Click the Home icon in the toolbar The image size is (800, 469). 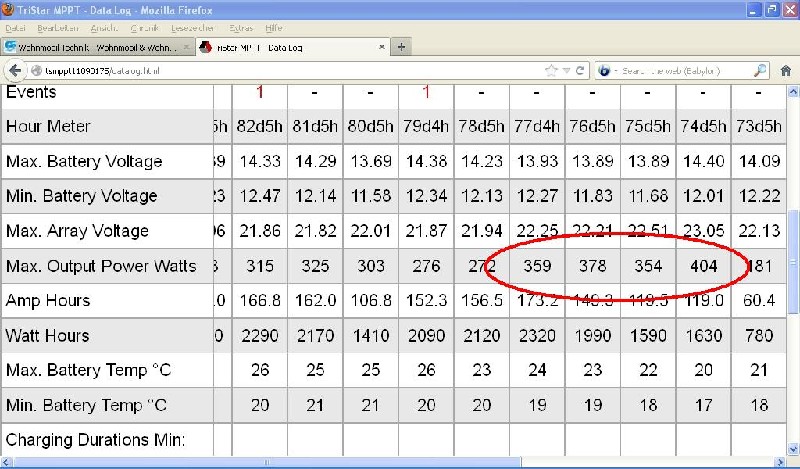point(785,71)
